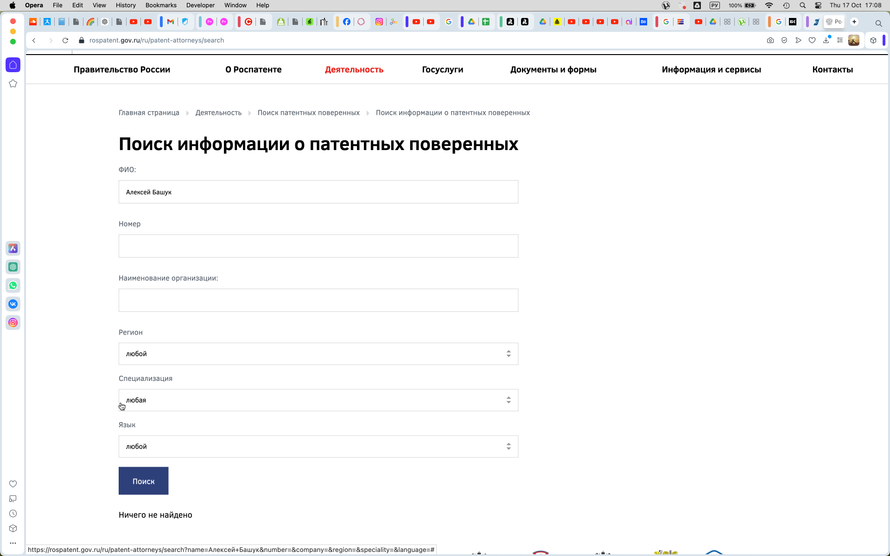Switch to the Google Sheets tab
890x556 pixels.
[x=486, y=22]
